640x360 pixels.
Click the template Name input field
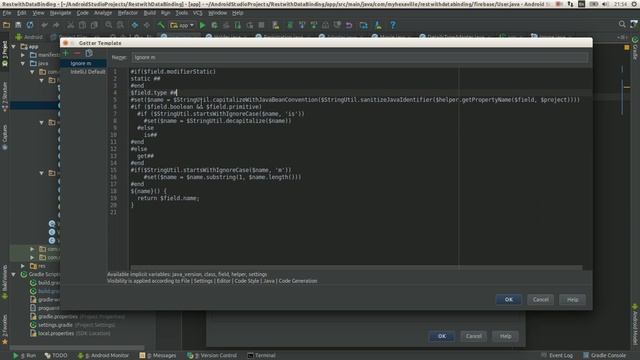[360, 58]
